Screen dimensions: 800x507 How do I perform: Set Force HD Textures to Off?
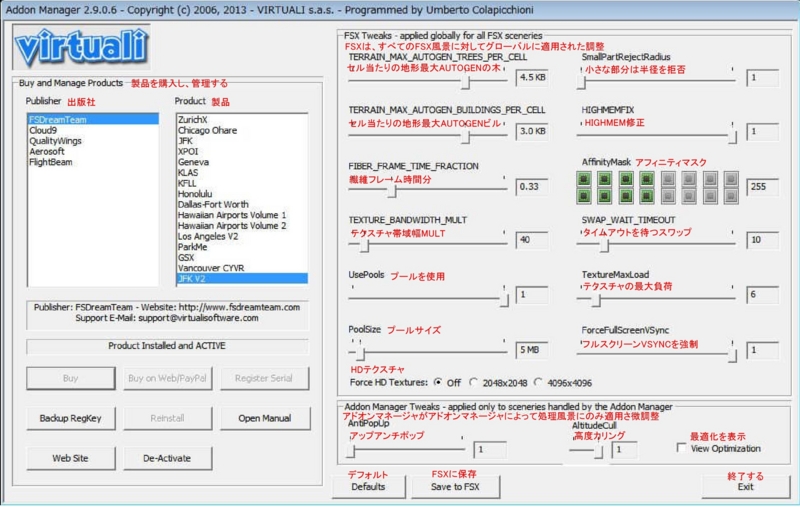click(438, 382)
